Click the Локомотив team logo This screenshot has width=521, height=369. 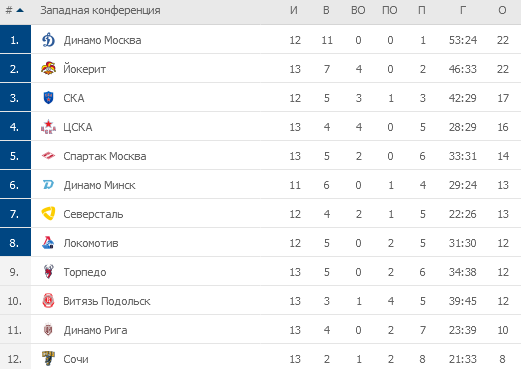[x=48, y=243]
